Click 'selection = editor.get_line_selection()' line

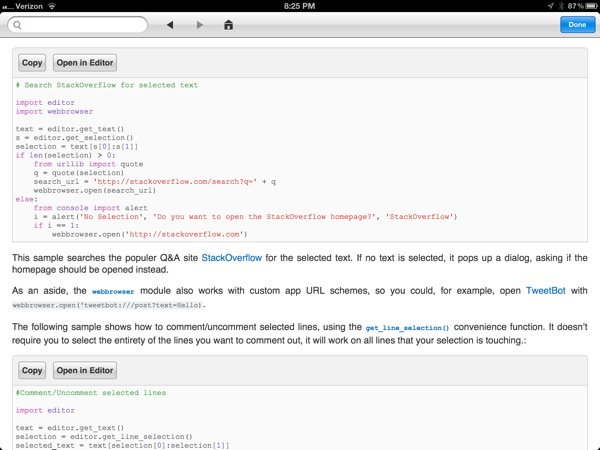tap(104, 437)
